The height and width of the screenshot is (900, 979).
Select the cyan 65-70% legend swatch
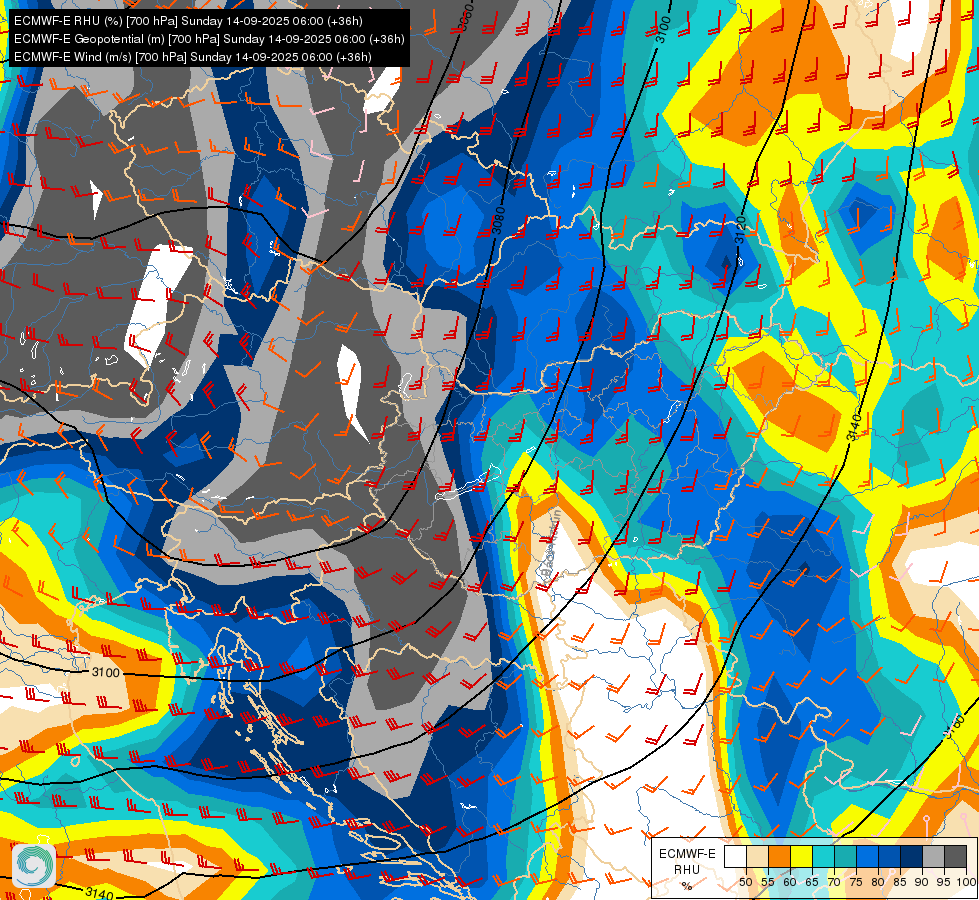coord(823,856)
